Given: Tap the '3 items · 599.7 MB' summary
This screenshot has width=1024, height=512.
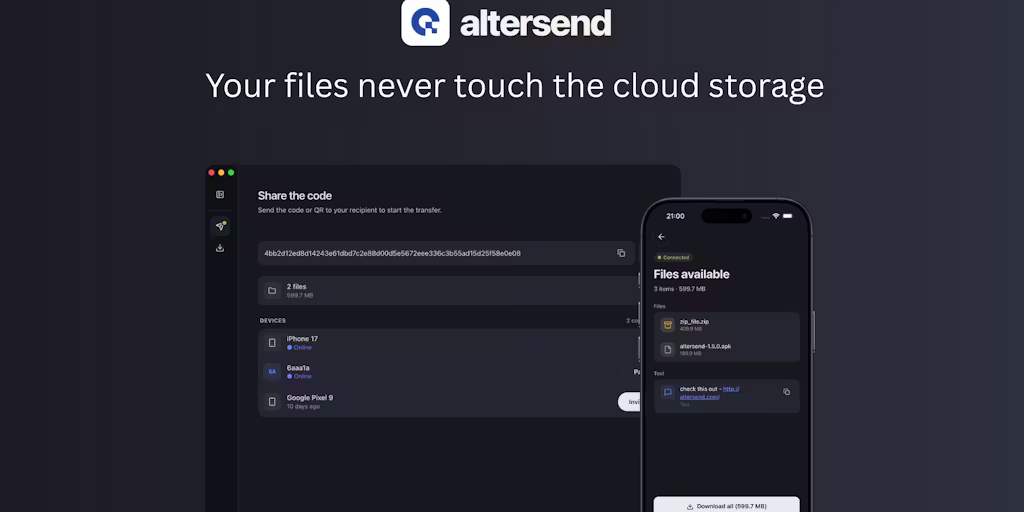Looking at the screenshot, I should coord(679,289).
